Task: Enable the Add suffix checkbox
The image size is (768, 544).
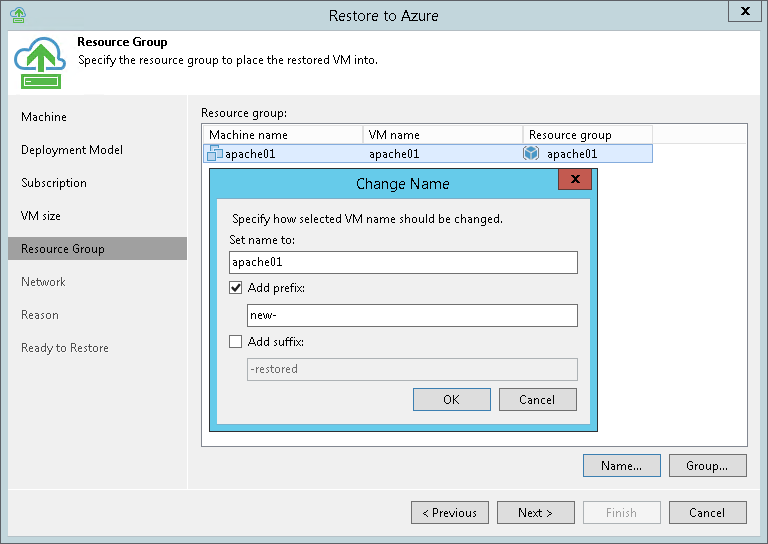Action: pos(236,342)
